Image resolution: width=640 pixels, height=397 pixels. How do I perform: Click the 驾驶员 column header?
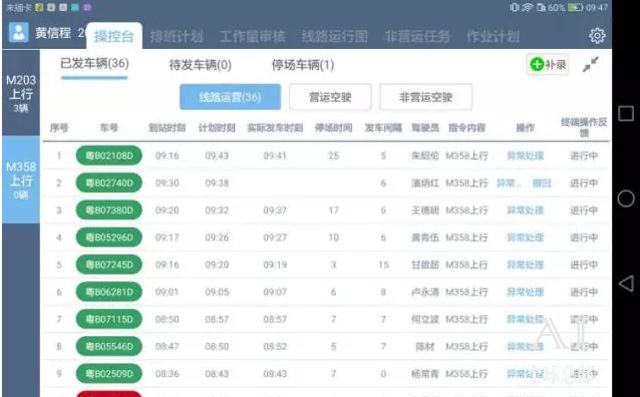click(x=425, y=128)
